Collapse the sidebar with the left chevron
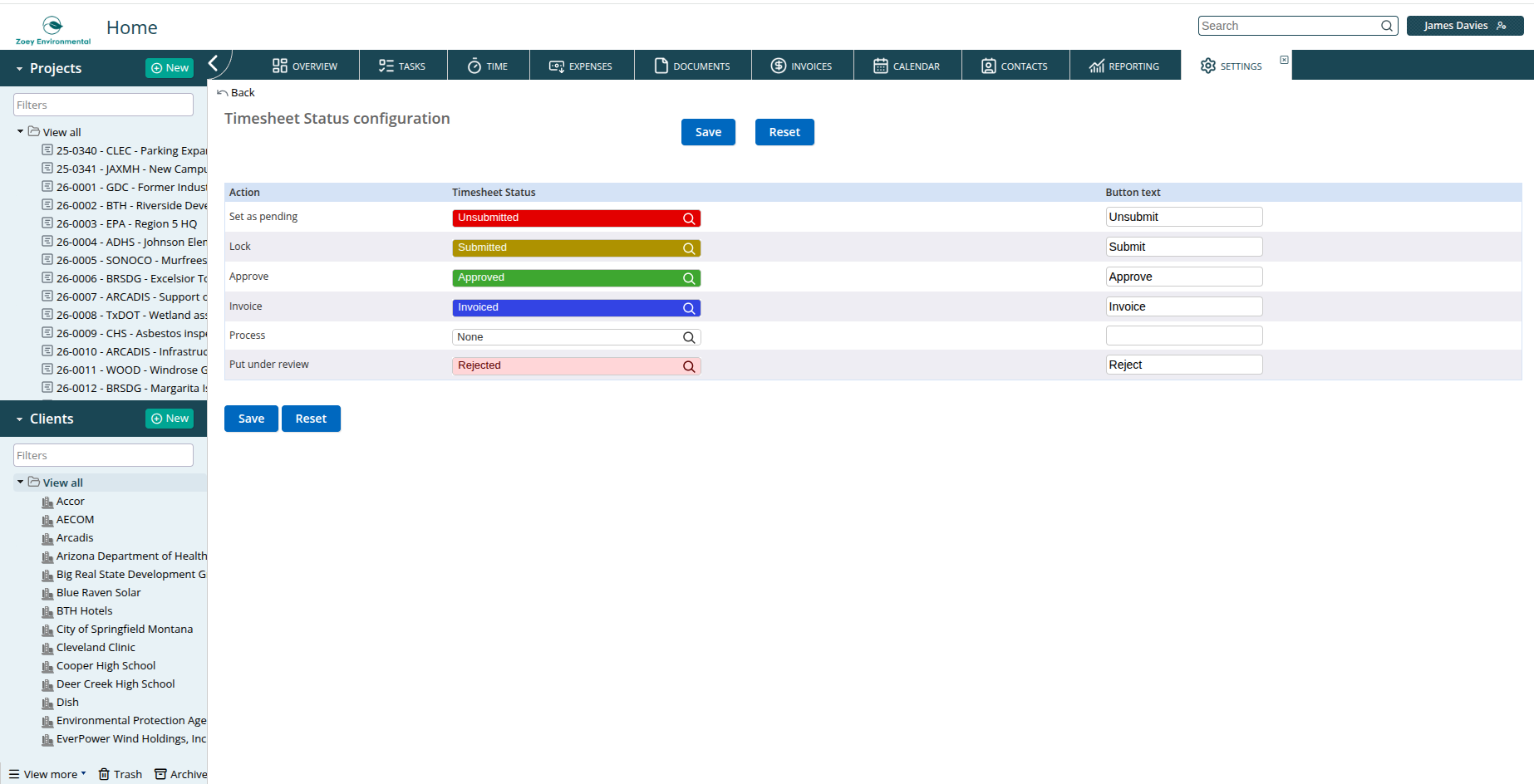This screenshot has height=784, width=1534. (x=214, y=63)
